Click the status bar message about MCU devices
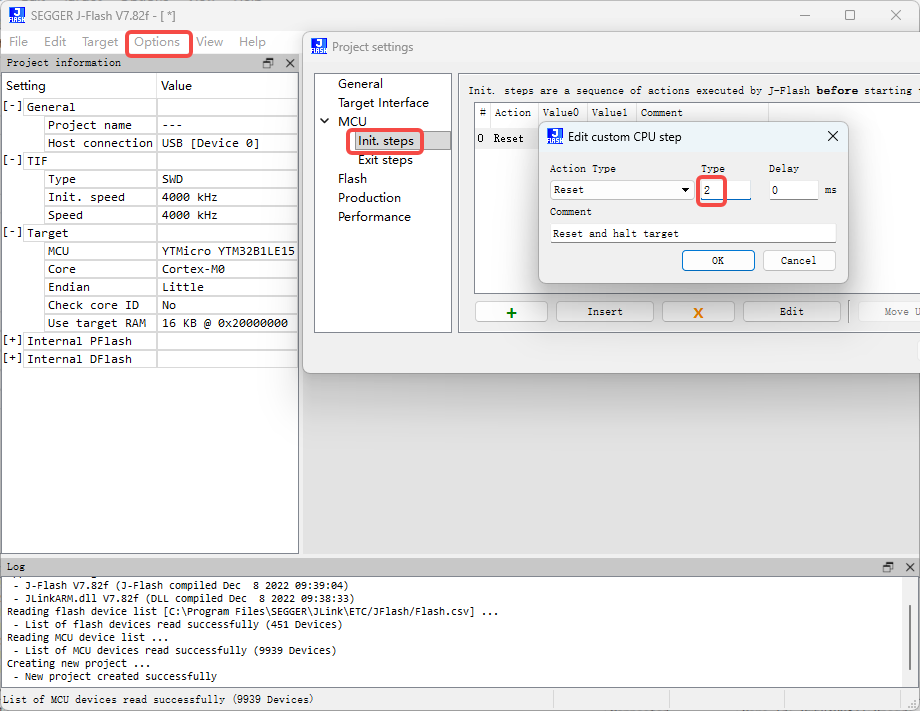 [158, 699]
